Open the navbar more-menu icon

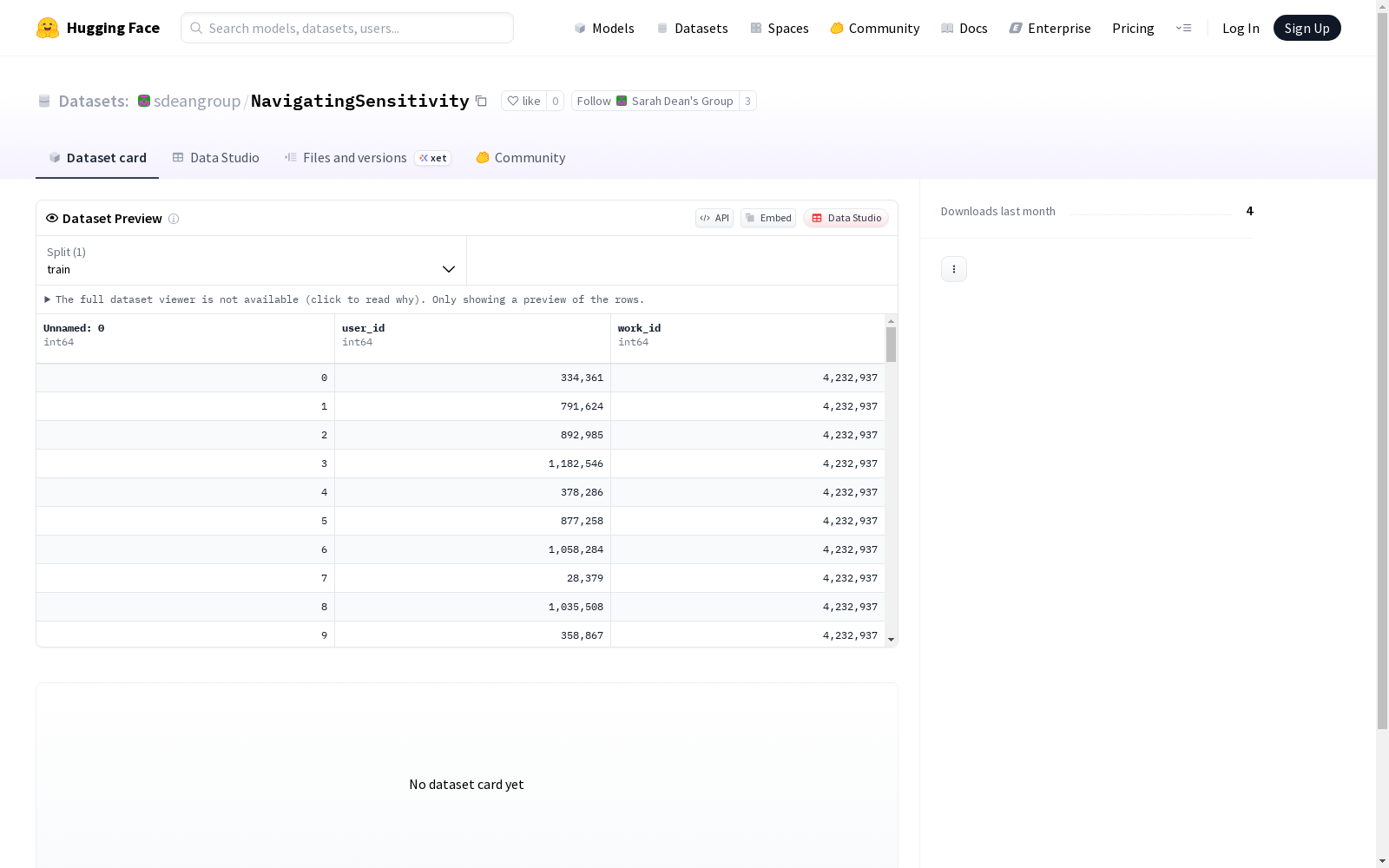tap(1184, 28)
